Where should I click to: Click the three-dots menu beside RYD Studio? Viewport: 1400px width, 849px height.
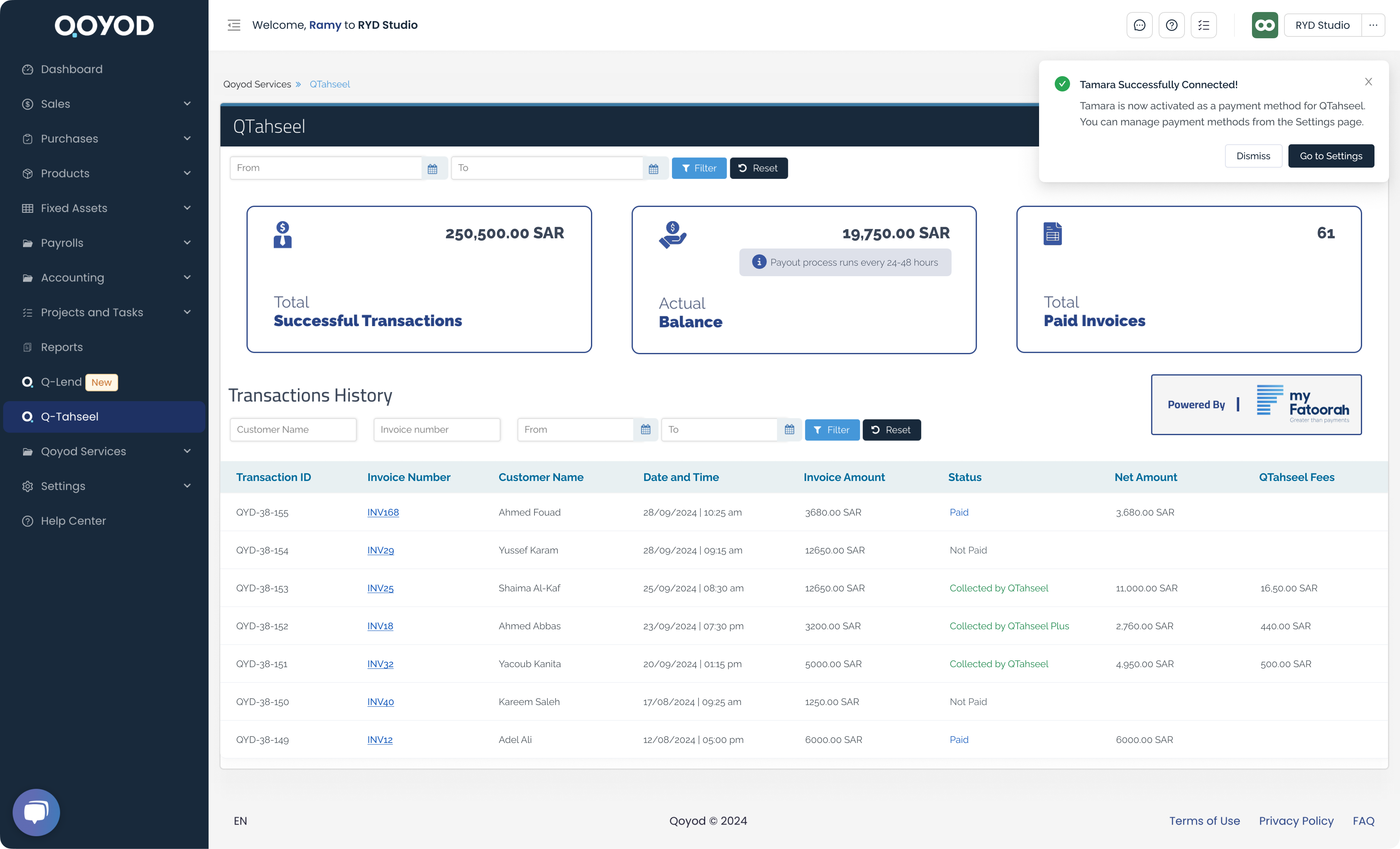coord(1373,25)
